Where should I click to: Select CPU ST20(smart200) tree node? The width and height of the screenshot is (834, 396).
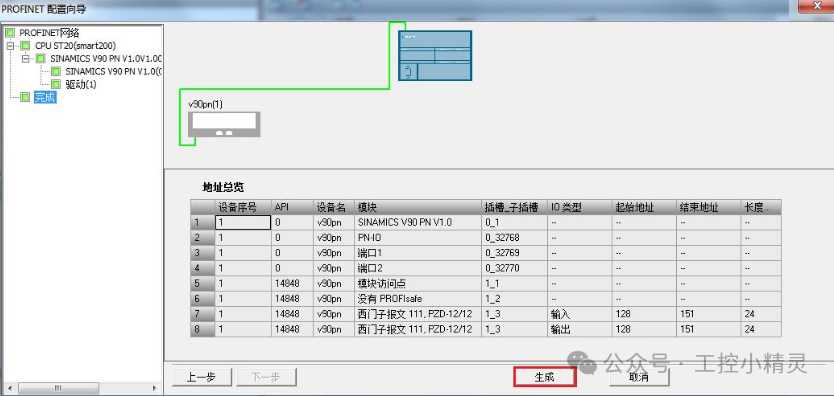[x=76, y=46]
